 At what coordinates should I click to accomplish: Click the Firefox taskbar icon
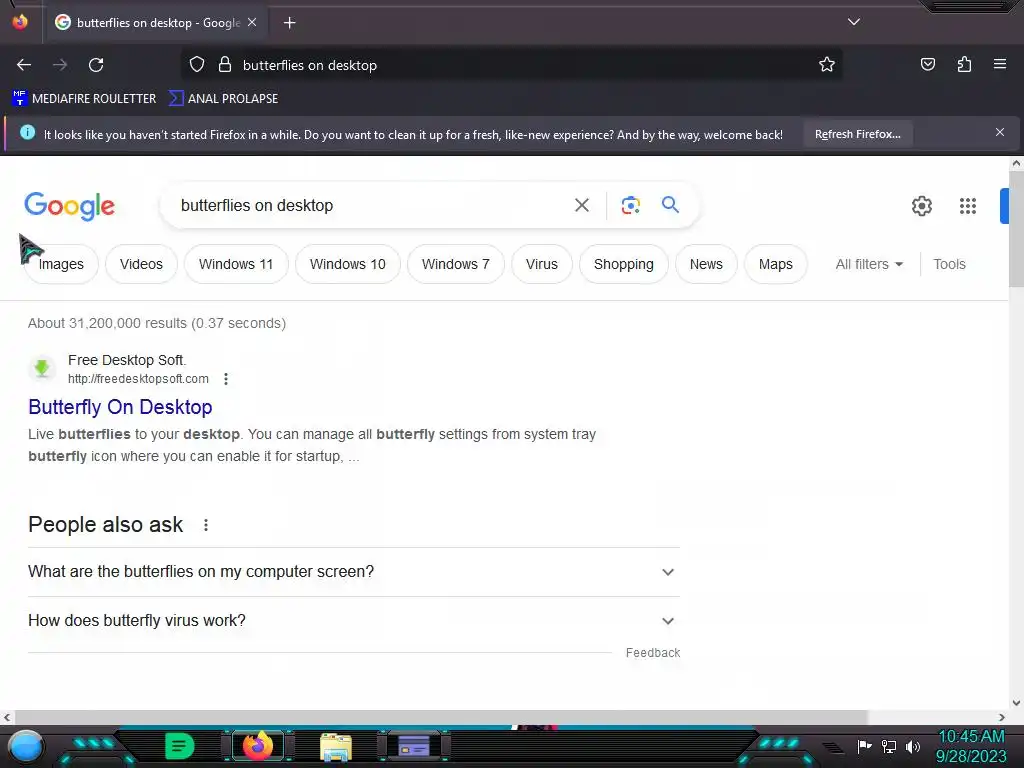coord(257,746)
